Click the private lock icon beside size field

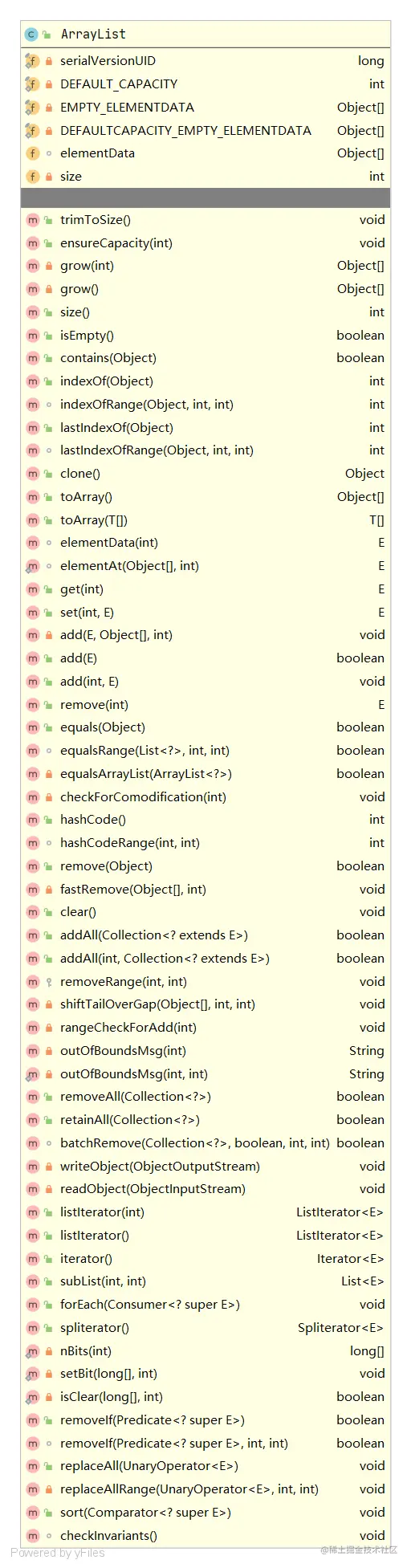[49, 177]
